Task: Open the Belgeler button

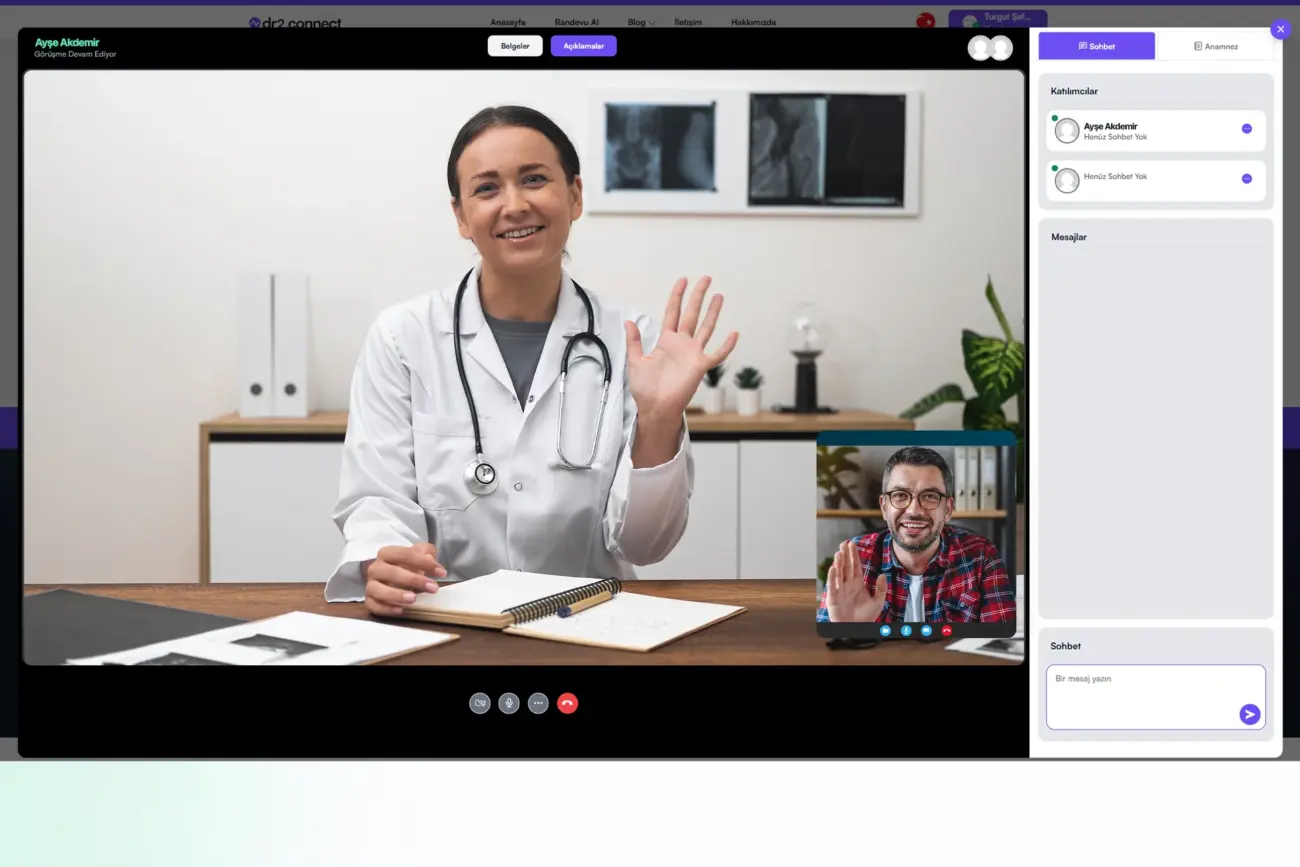Action: pyautogui.click(x=515, y=46)
